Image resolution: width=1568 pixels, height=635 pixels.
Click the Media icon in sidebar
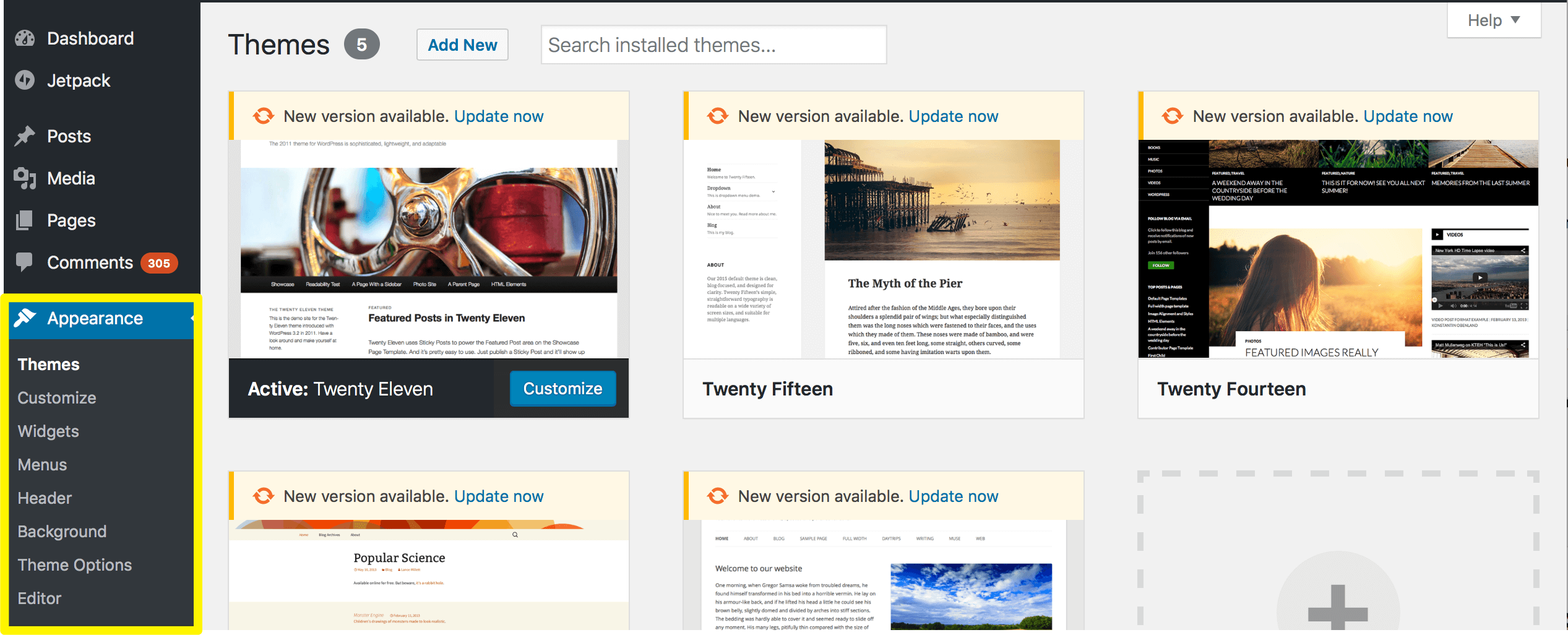[25, 178]
